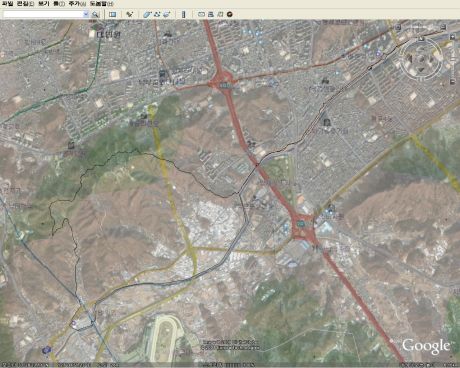Select the Add Polygon tool

147,14
